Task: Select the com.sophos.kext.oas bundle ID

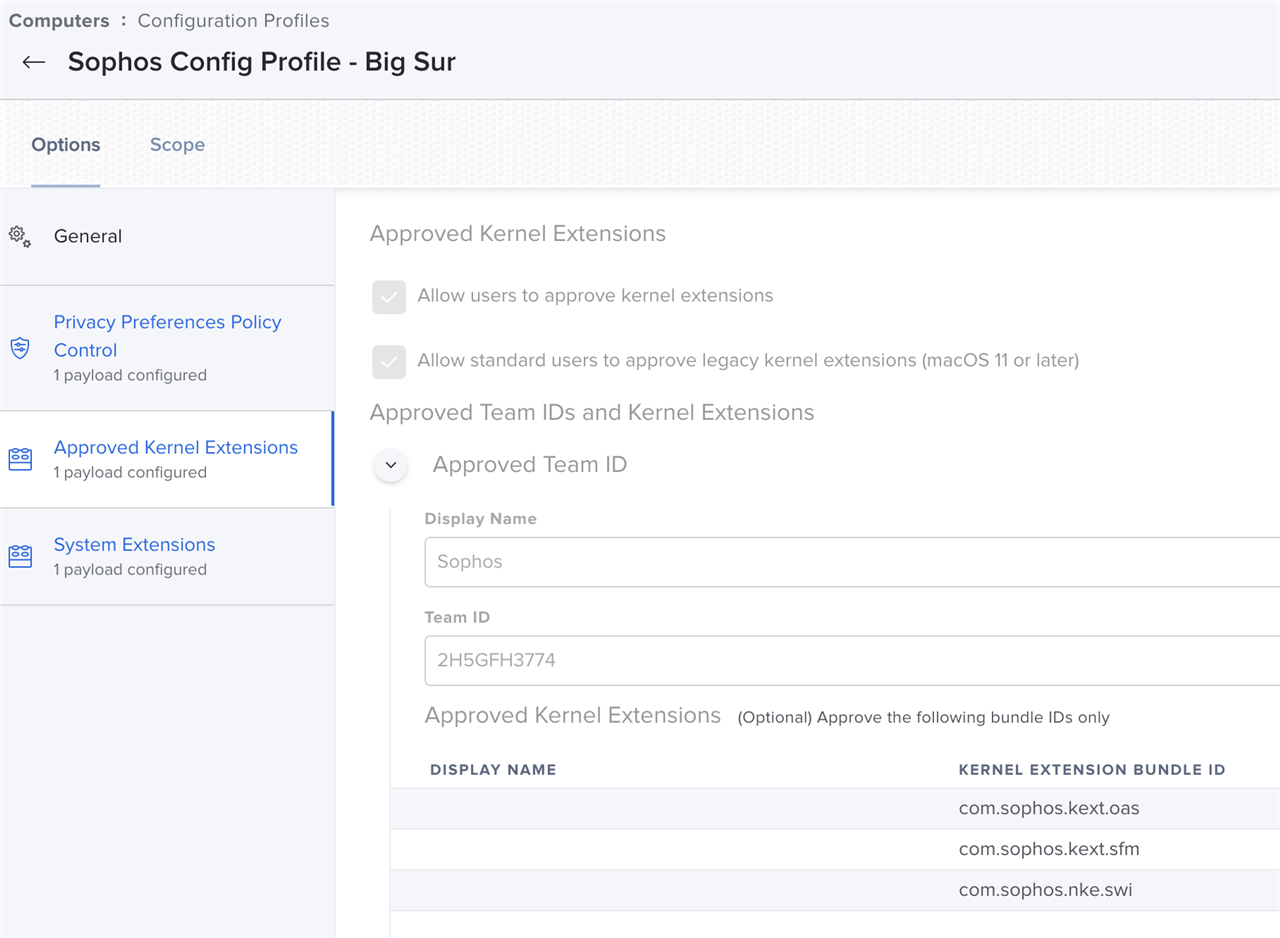Action: coord(1049,808)
